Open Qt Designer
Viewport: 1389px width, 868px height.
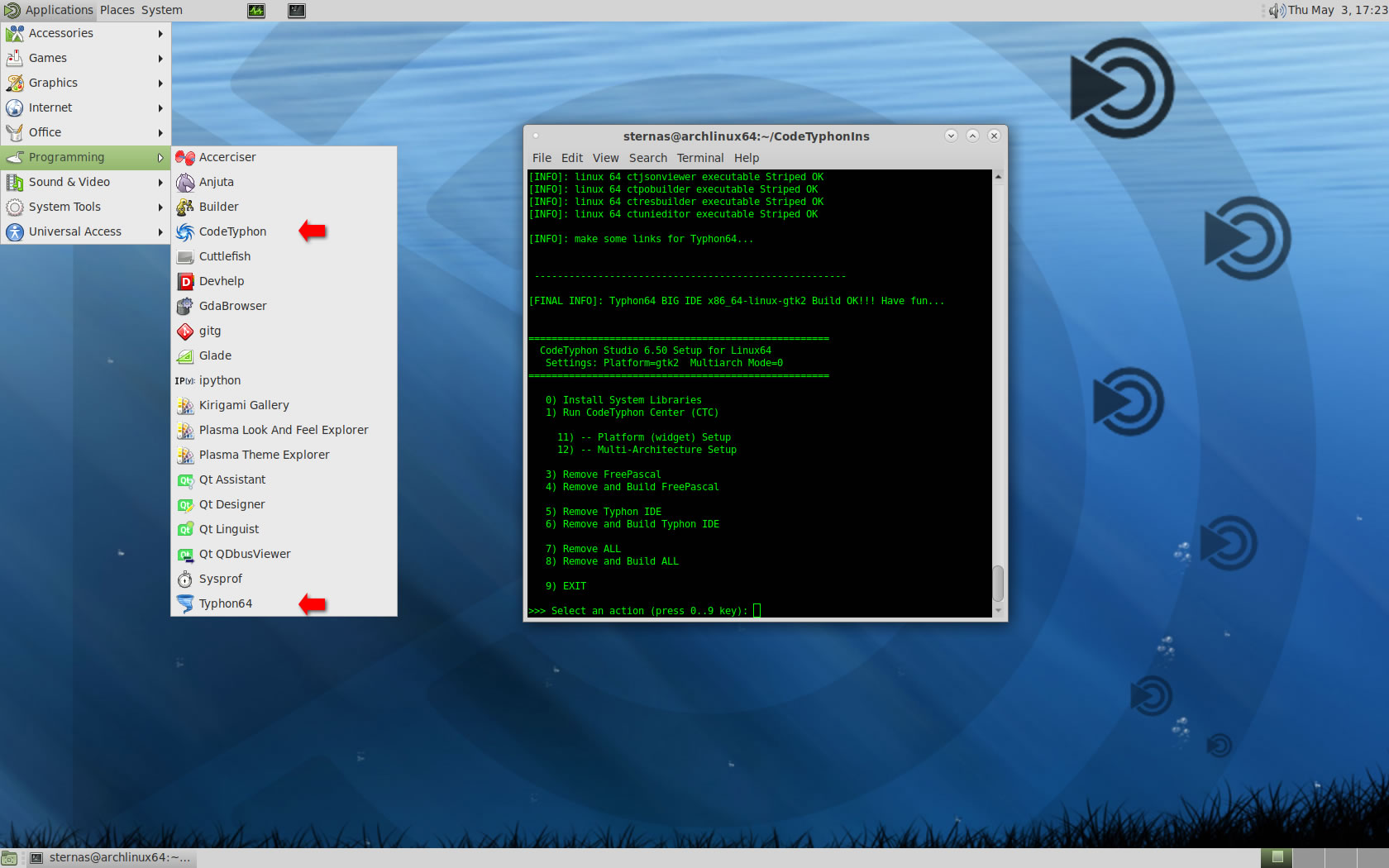[x=284, y=504]
